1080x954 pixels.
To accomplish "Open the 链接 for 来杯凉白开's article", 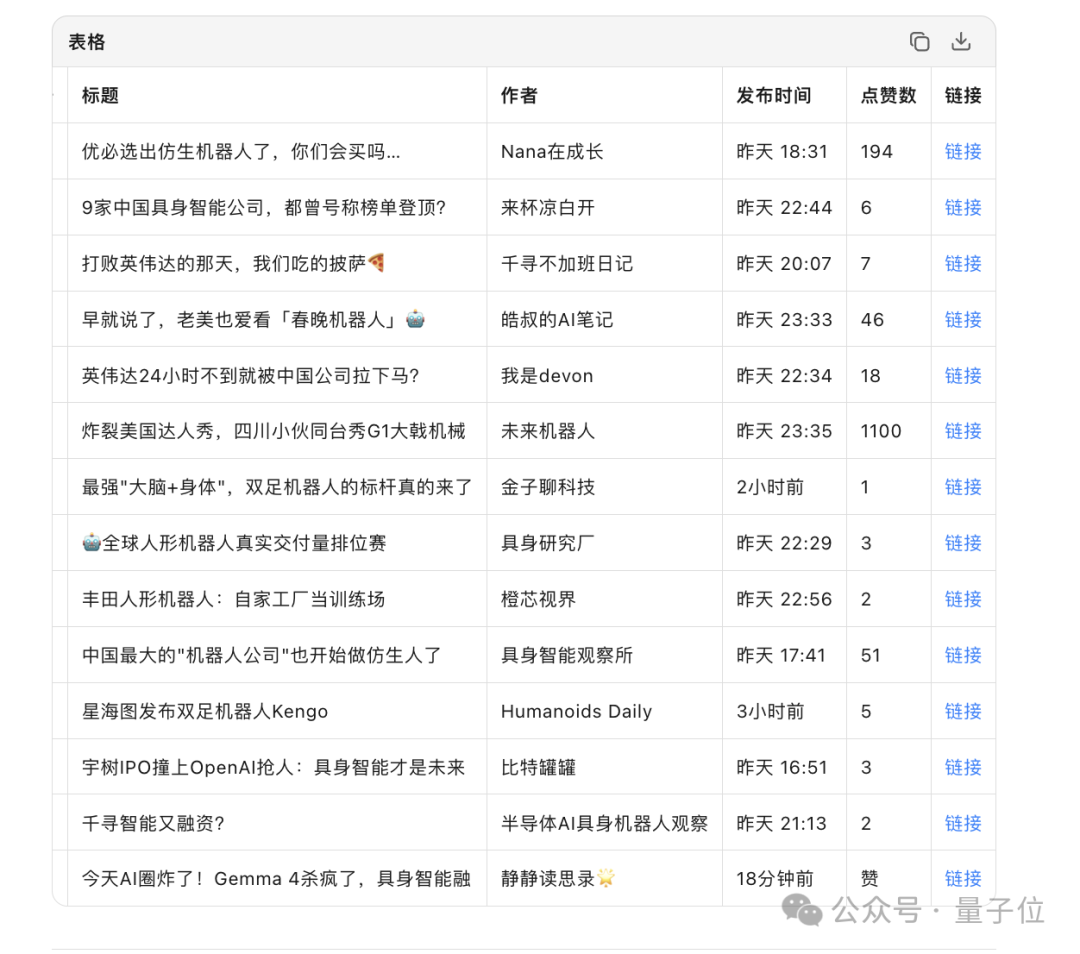I will [963, 207].
